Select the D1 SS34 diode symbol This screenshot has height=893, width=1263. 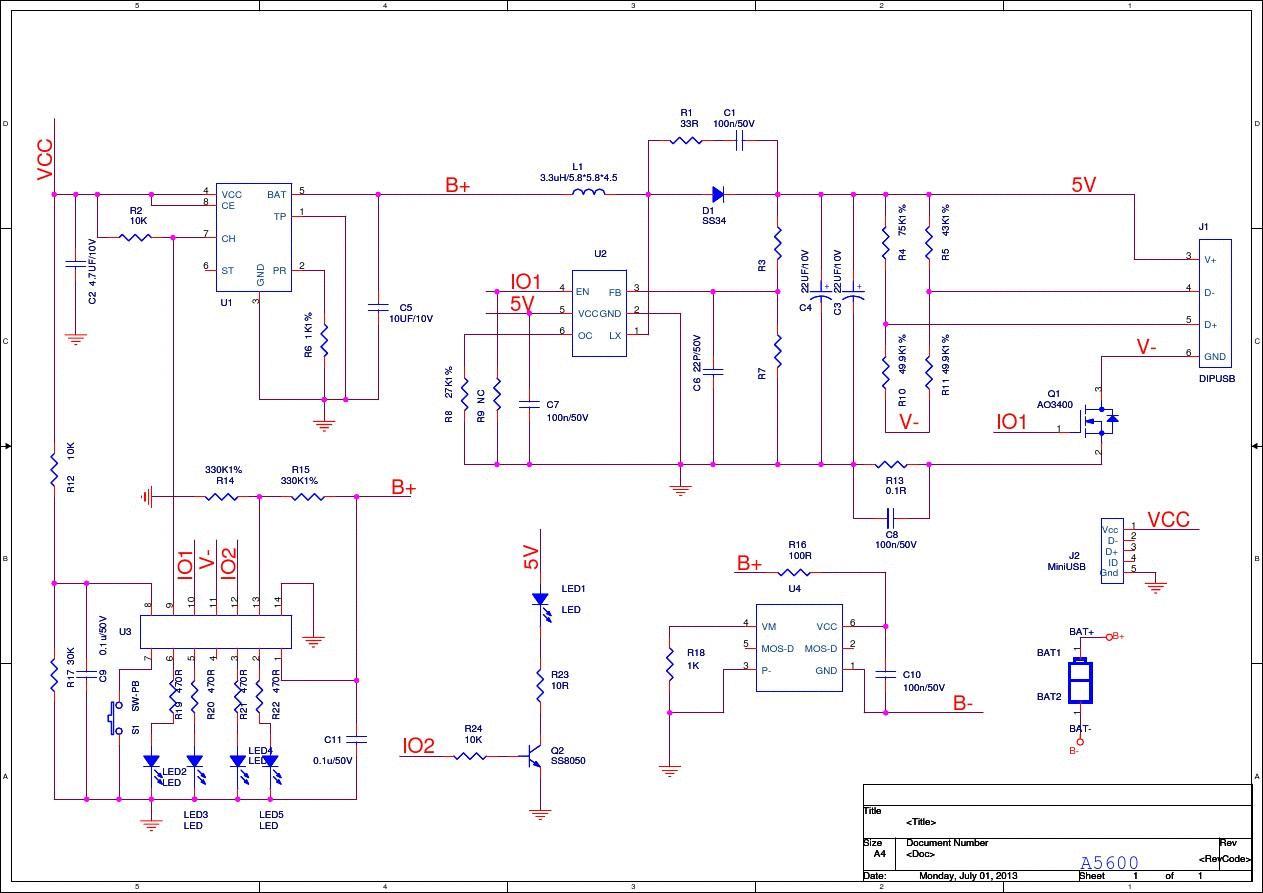[x=717, y=194]
